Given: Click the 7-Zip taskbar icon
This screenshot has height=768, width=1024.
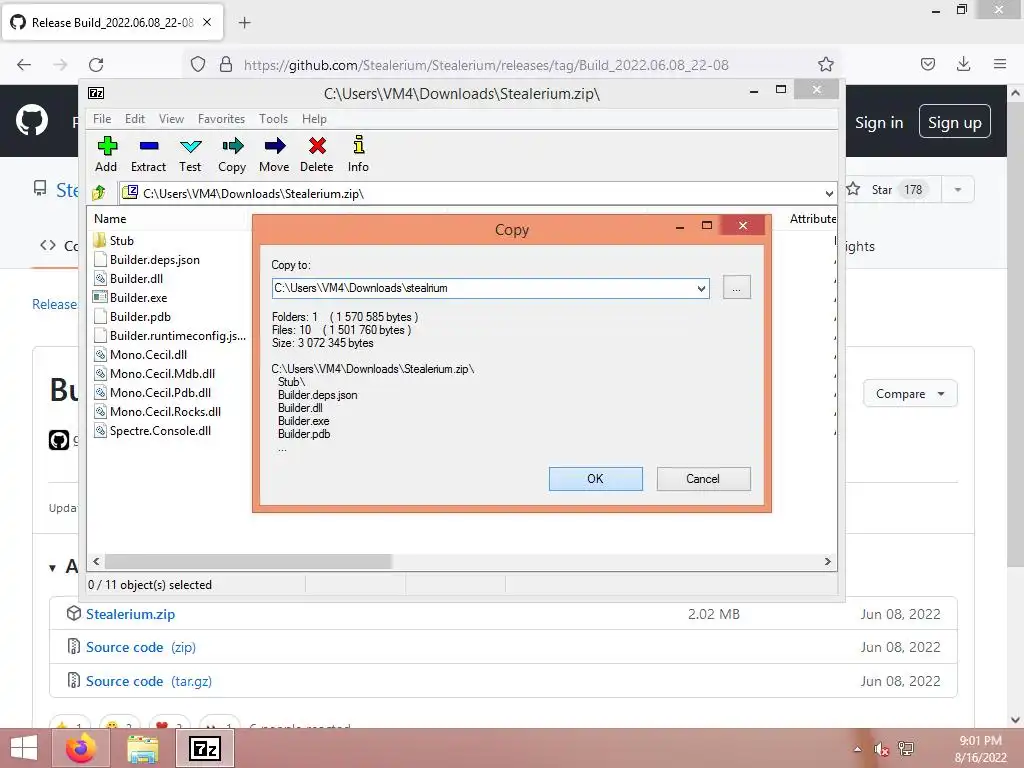Looking at the screenshot, I should pos(205,748).
